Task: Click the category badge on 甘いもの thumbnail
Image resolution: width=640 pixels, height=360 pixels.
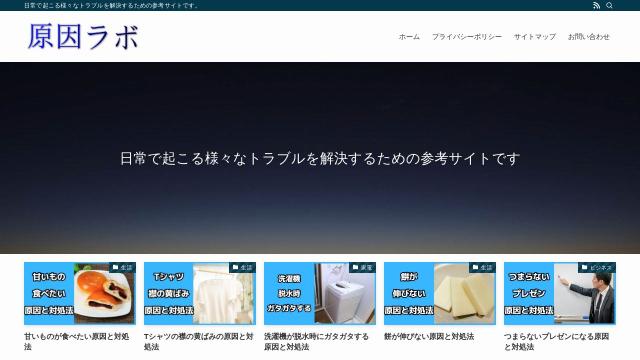Action: pyautogui.click(x=122, y=268)
